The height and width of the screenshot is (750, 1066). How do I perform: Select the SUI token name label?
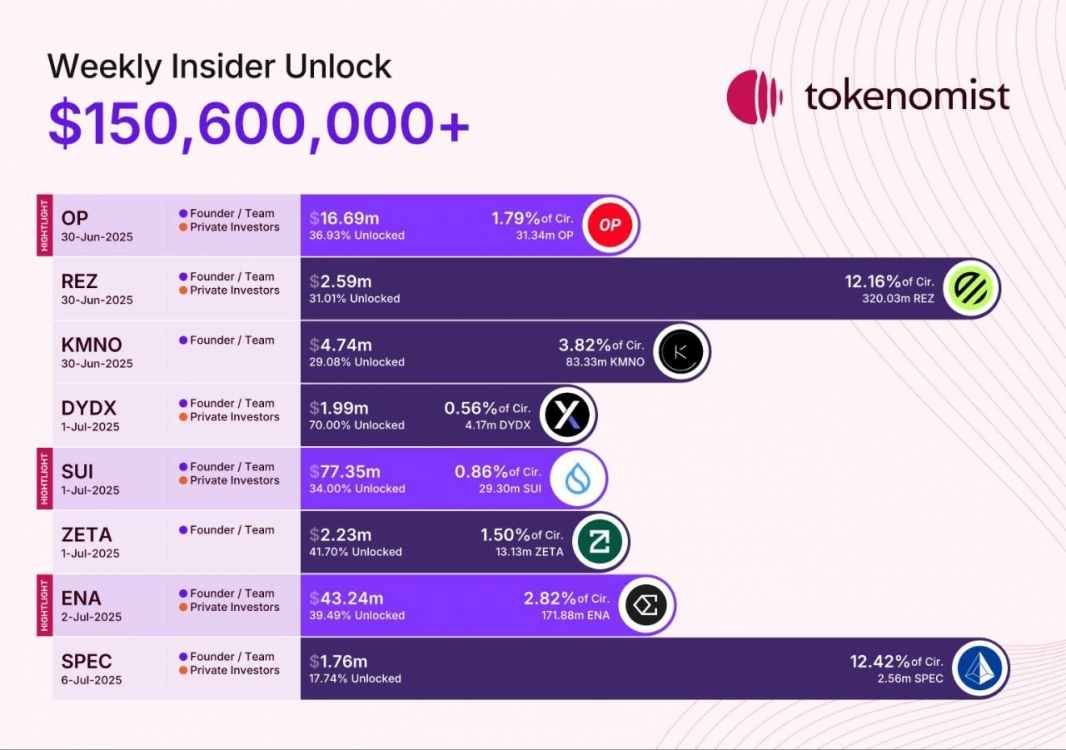coord(80,471)
